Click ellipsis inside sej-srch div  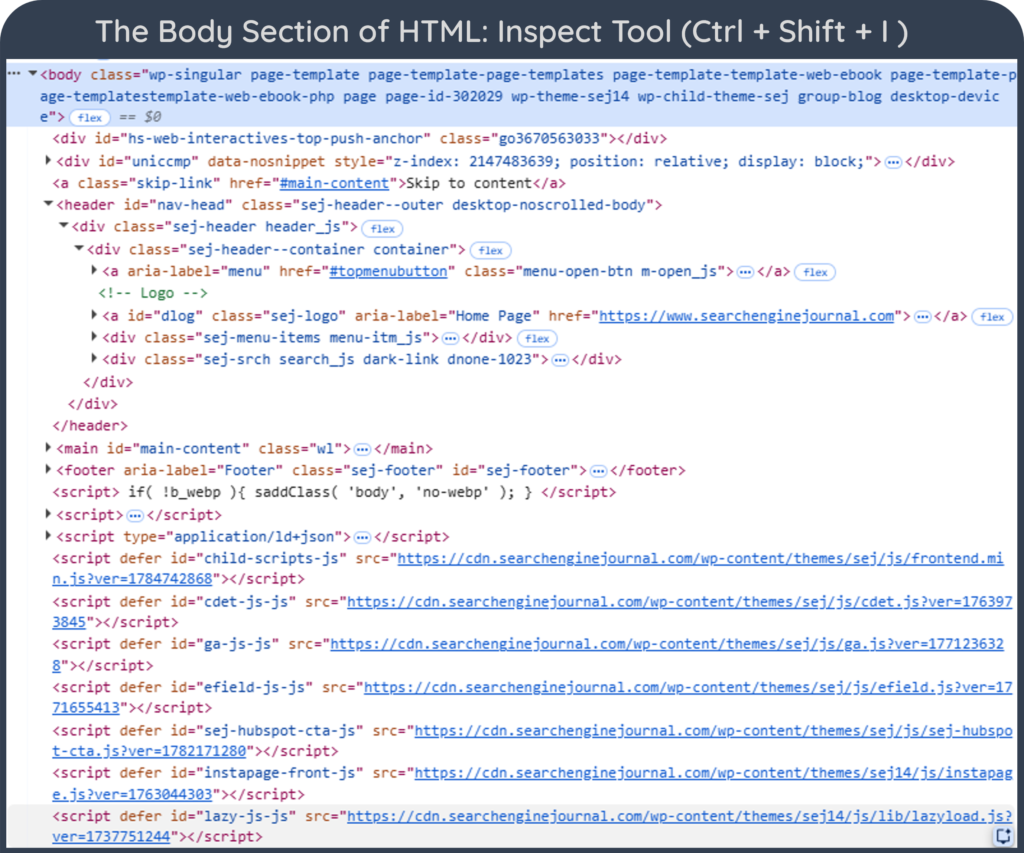pyautogui.click(x=560, y=360)
